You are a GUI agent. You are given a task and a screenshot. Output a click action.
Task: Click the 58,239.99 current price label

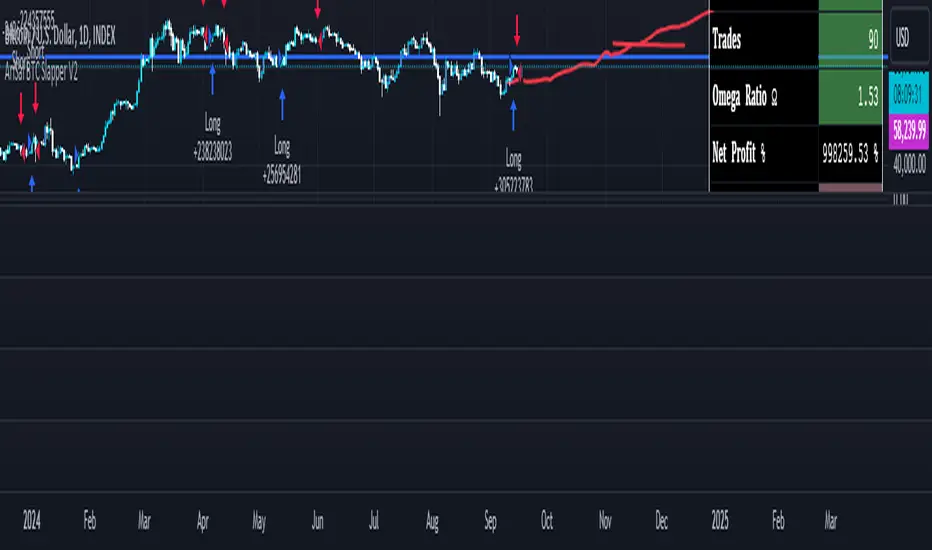click(x=909, y=130)
